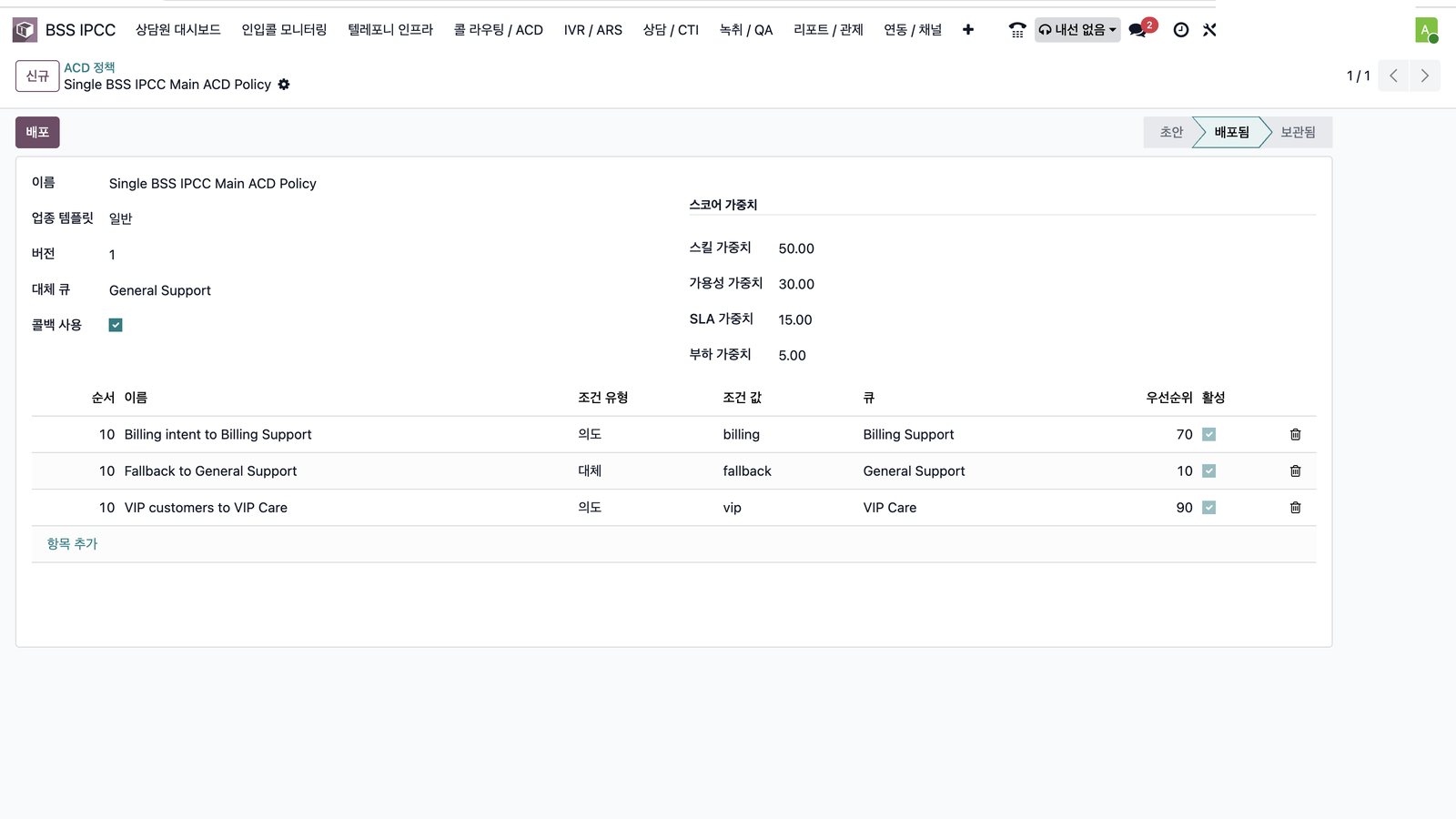
Task: Toggle active checkbox for Fallback rule
Action: [1208, 471]
